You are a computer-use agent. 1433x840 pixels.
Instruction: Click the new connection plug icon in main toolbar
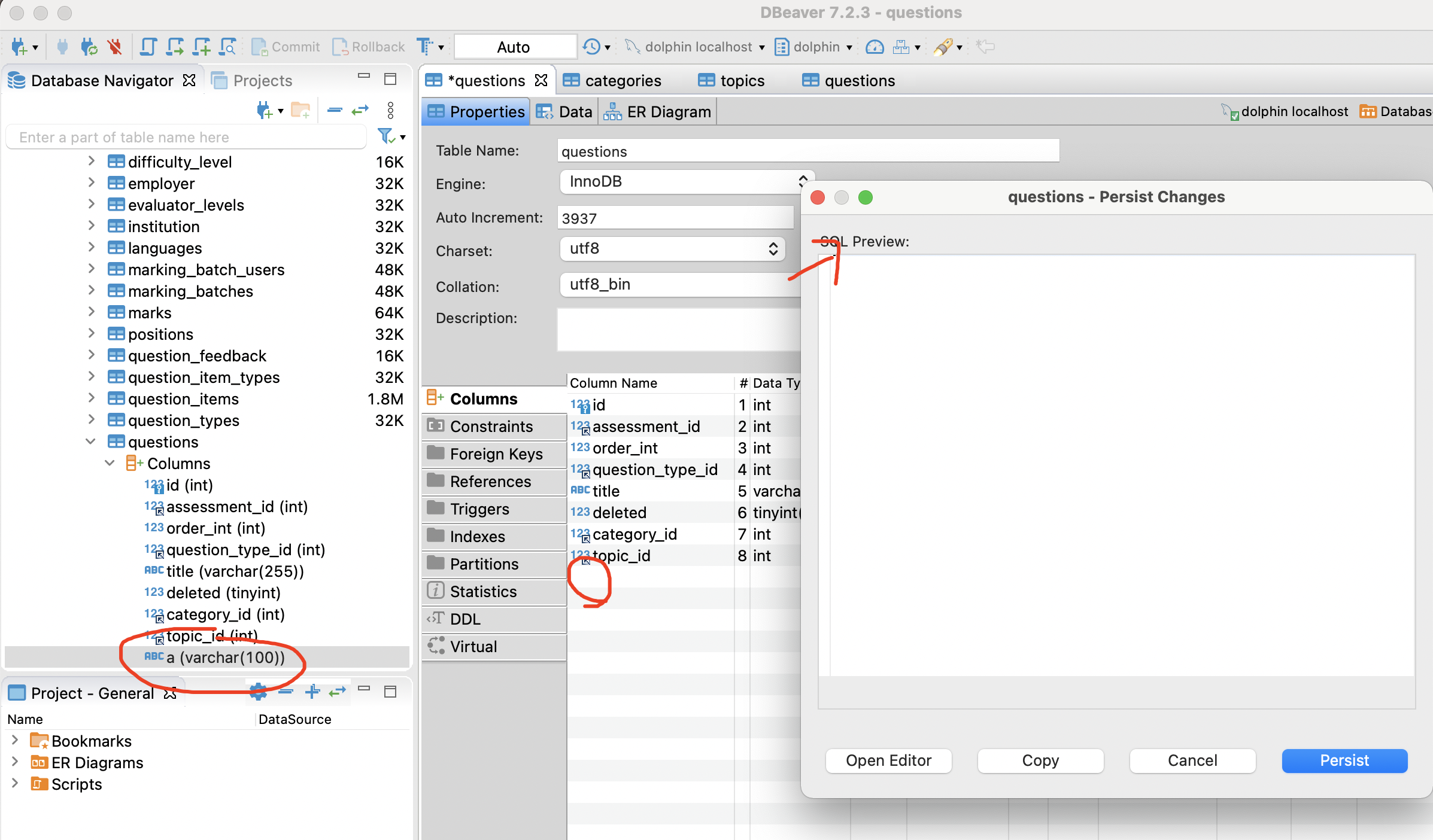coord(19,47)
